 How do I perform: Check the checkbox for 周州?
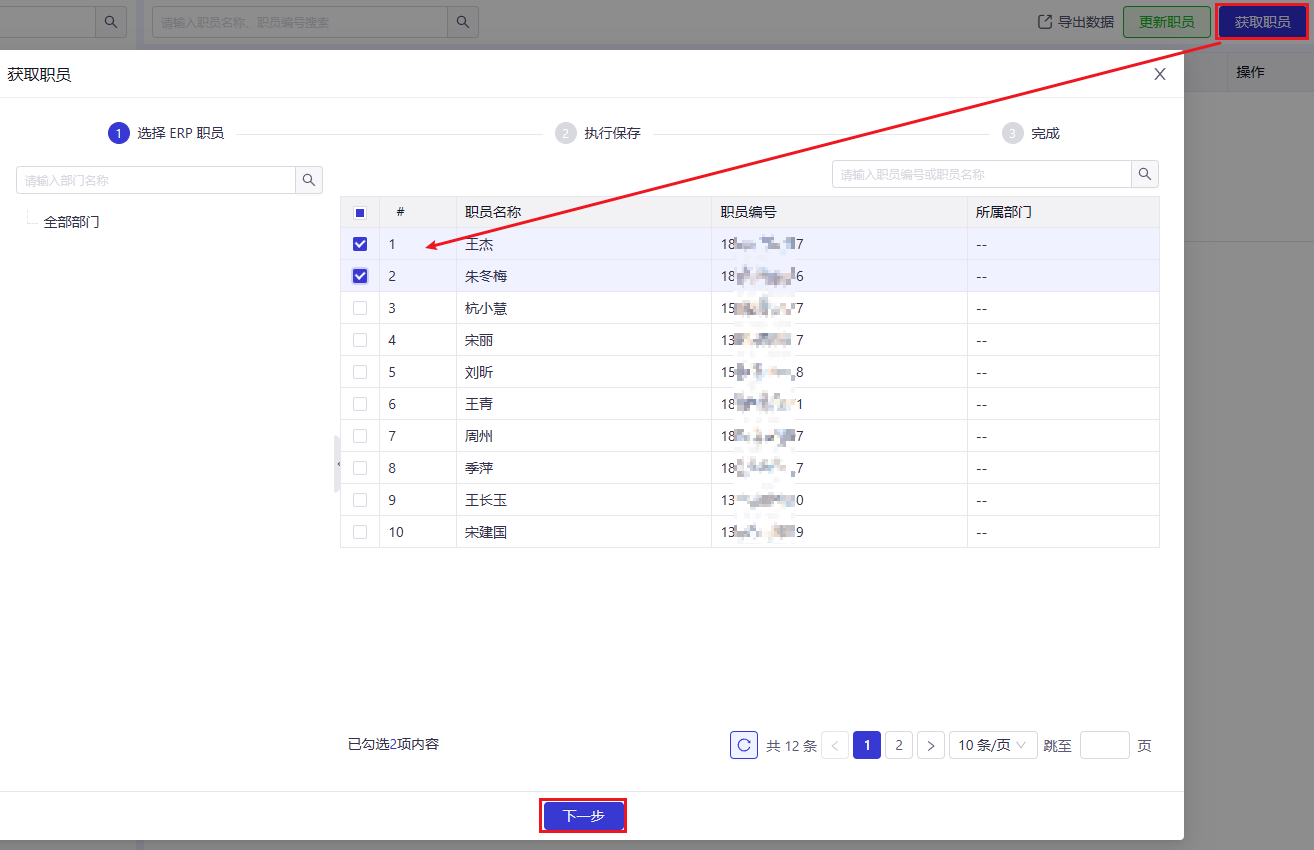tap(360, 436)
